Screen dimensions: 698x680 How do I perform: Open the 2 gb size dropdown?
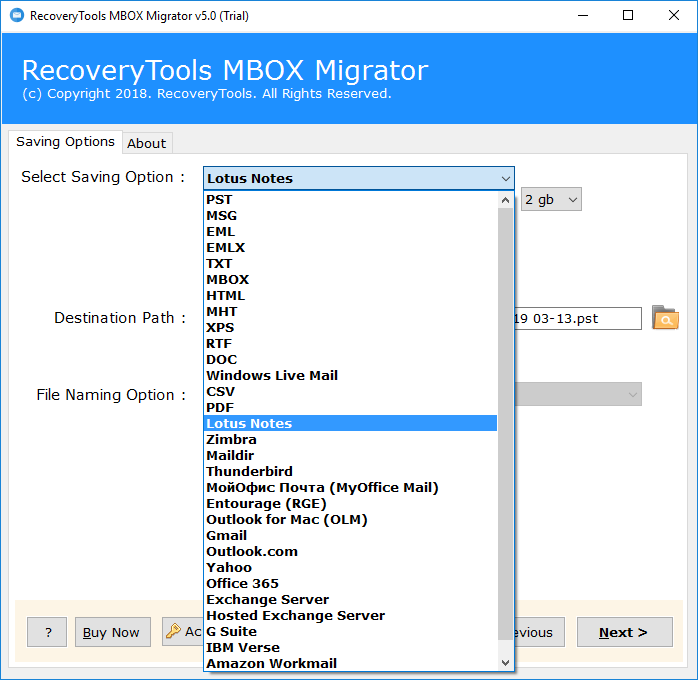[551, 199]
